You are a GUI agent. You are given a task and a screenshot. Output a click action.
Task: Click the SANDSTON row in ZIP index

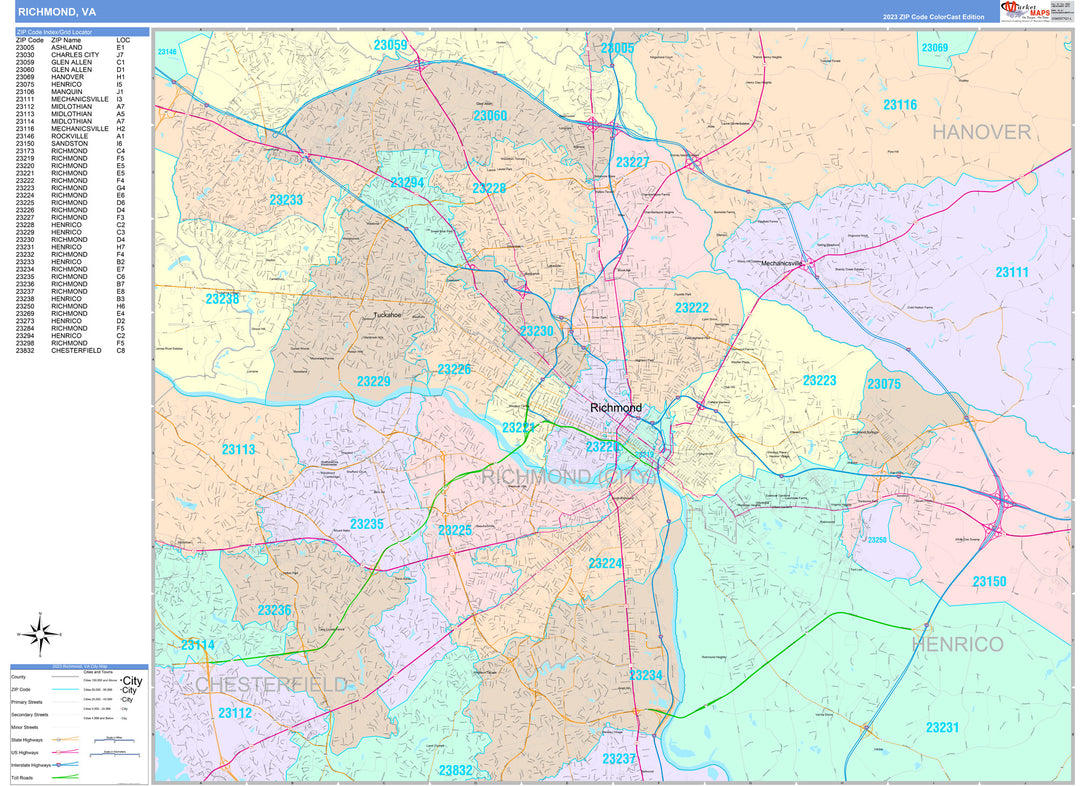70,143
